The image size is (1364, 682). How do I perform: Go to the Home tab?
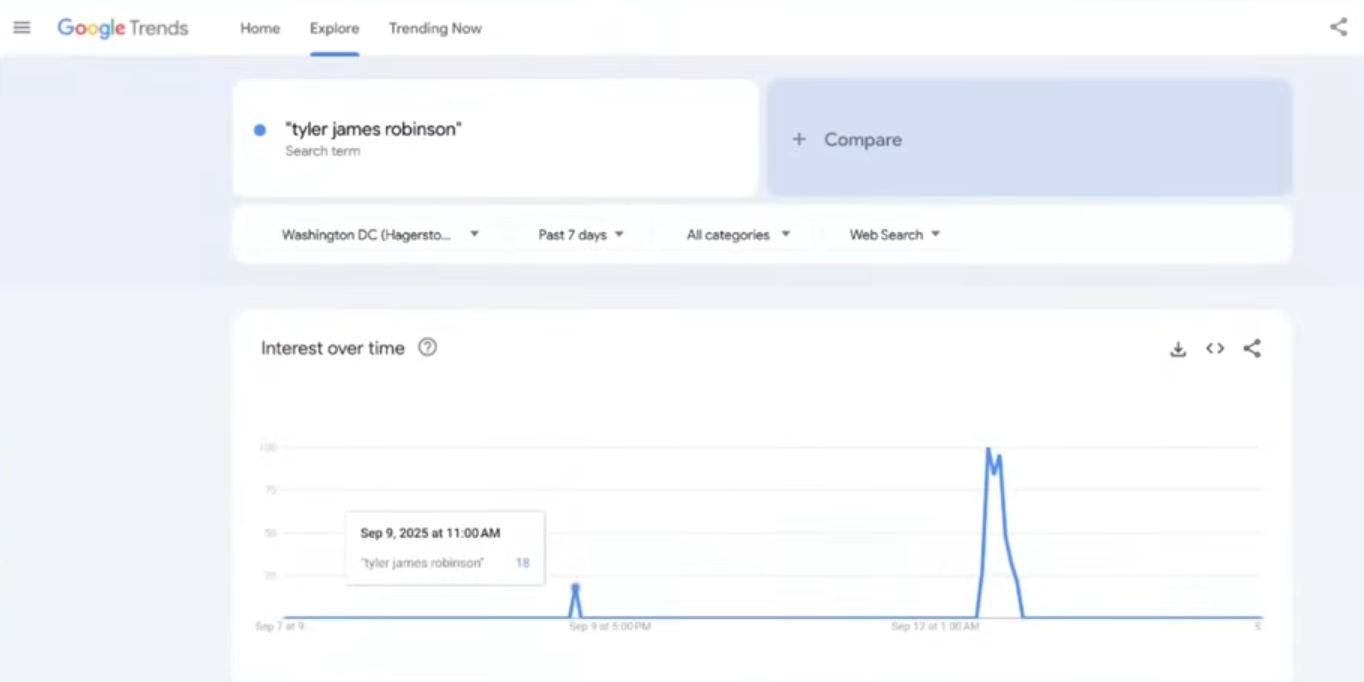point(260,28)
